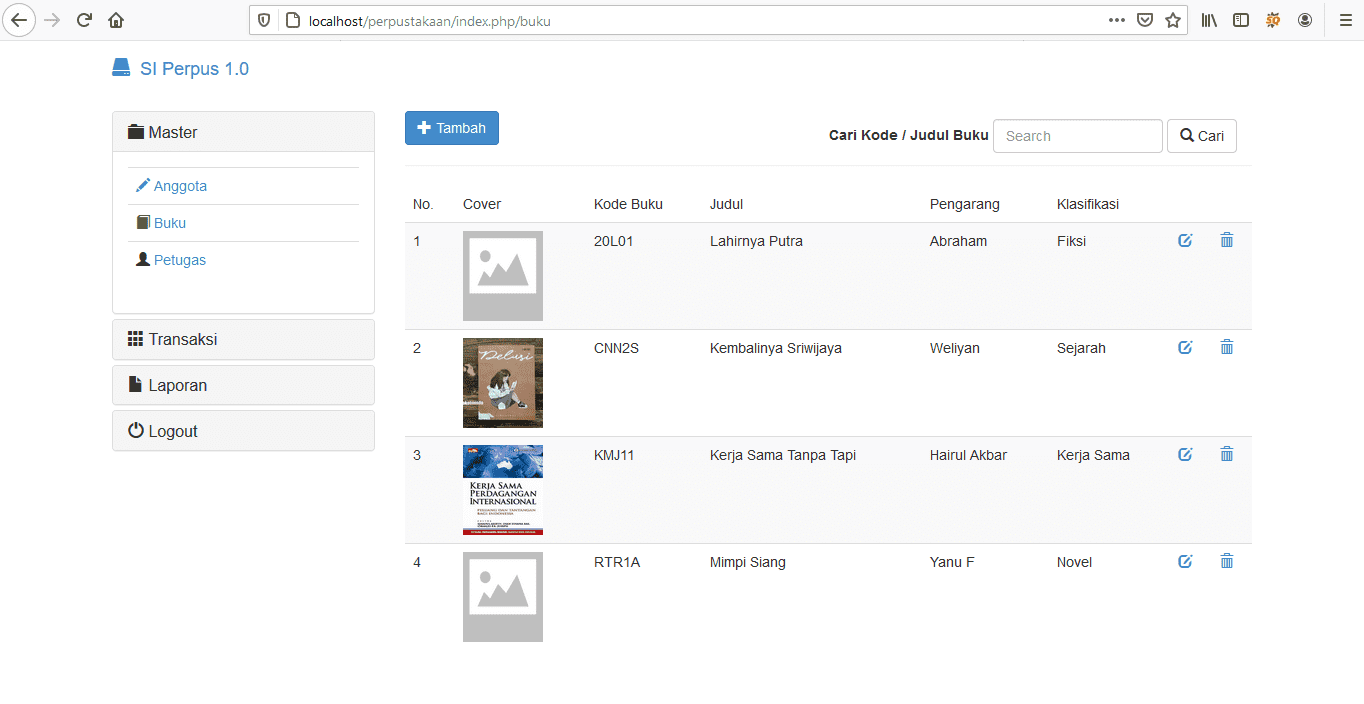
Task: Open the Petugas link
Action: pyautogui.click(x=180, y=259)
